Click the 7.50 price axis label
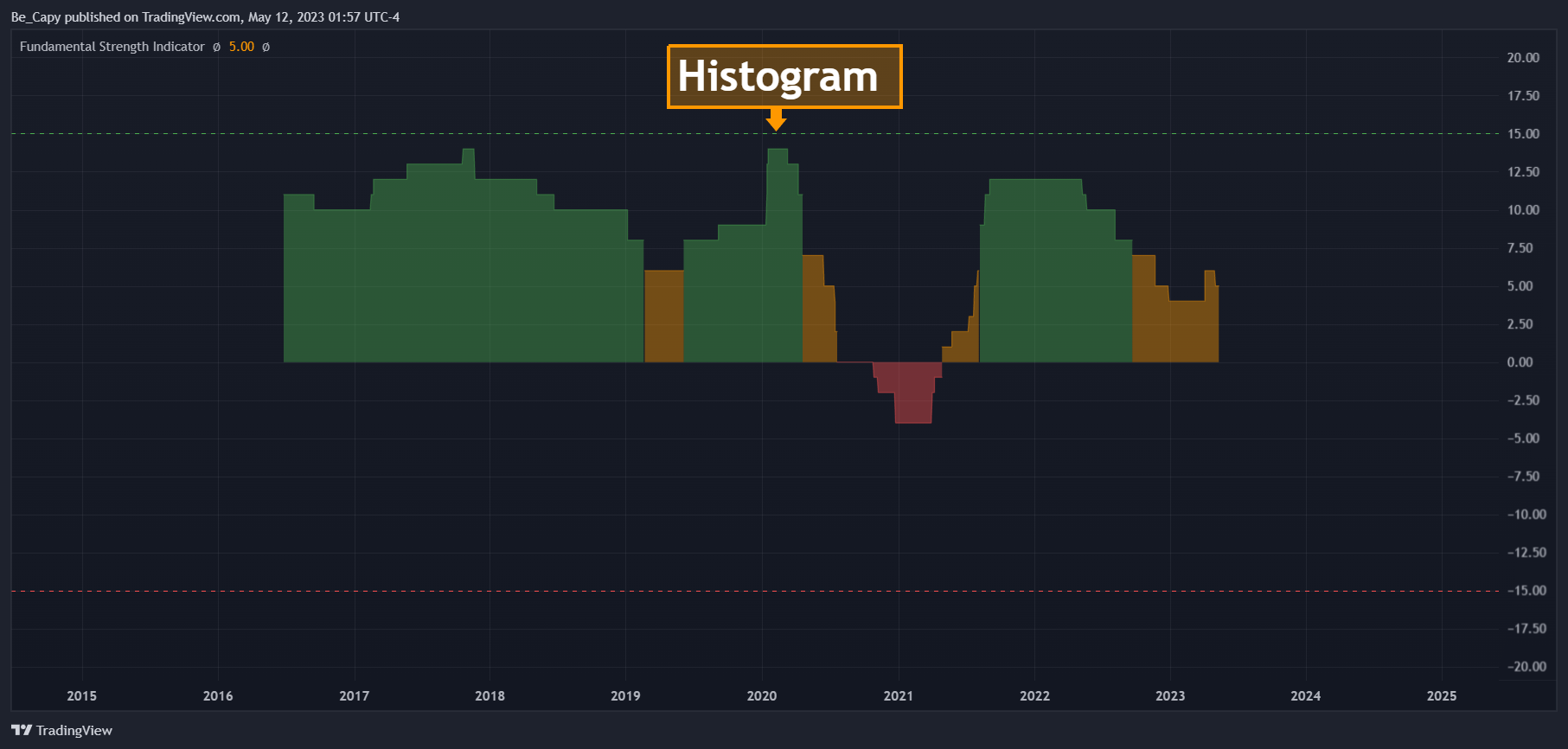The width and height of the screenshot is (1568, 749). [1520, 248]
